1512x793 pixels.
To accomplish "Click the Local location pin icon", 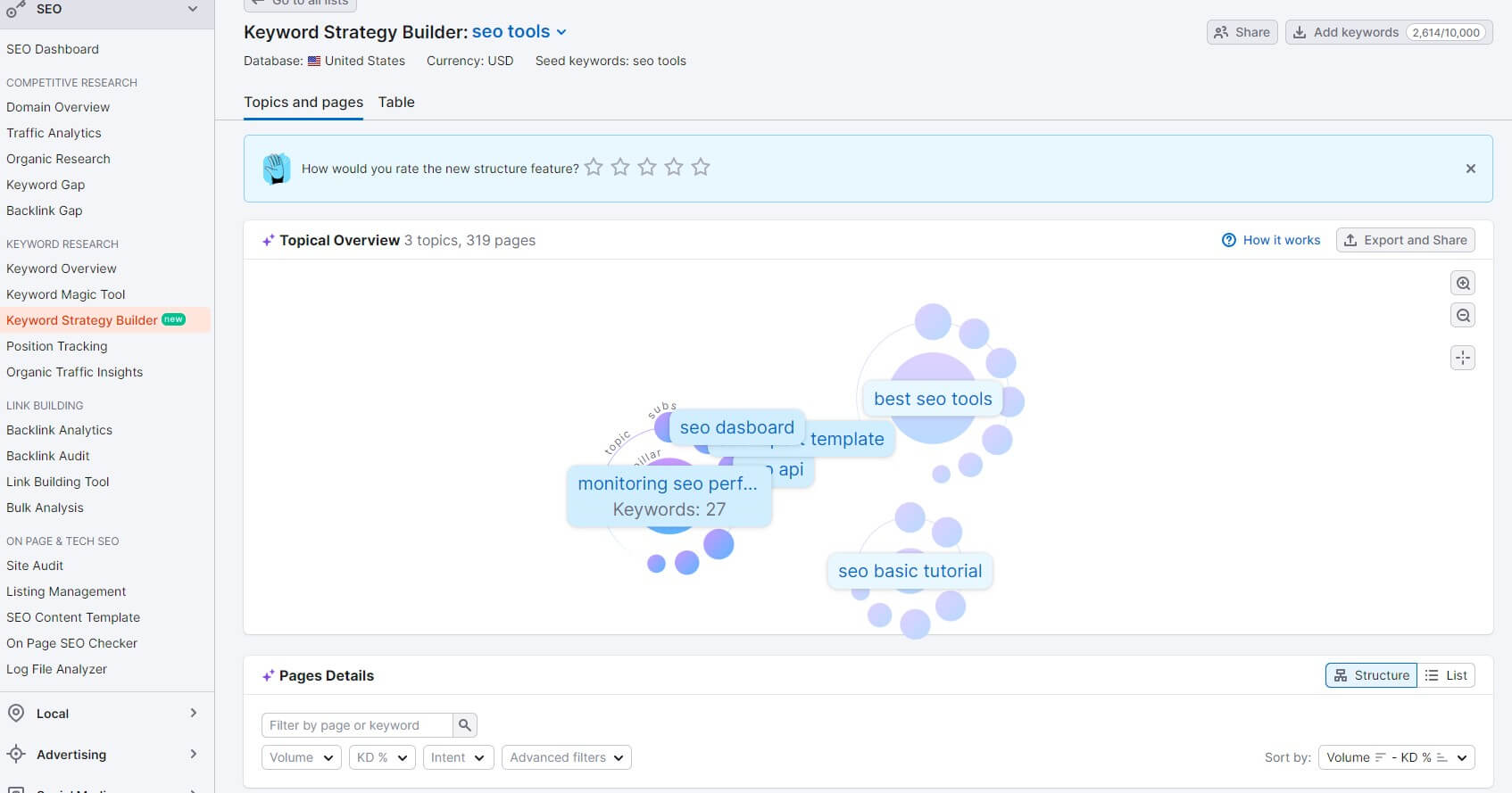I will [16, 714].
